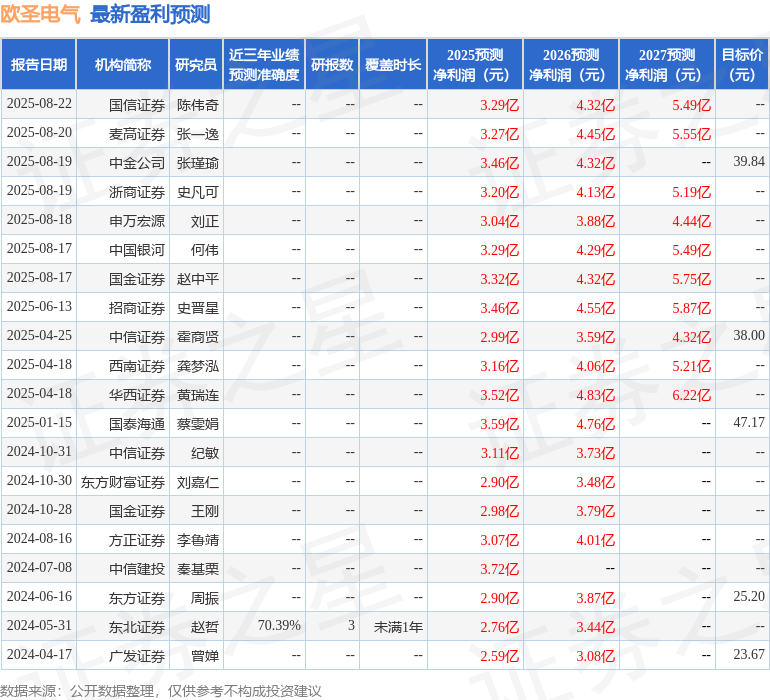This screenshot has width=770, height=700.
Task: Select researcher 纪敏
Action: tap(205, 453)
